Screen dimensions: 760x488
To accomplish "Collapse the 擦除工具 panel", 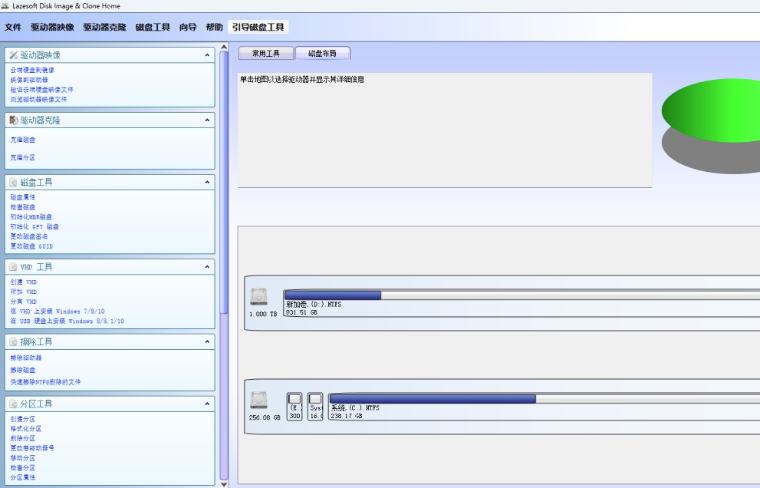I will click(207, 342).
